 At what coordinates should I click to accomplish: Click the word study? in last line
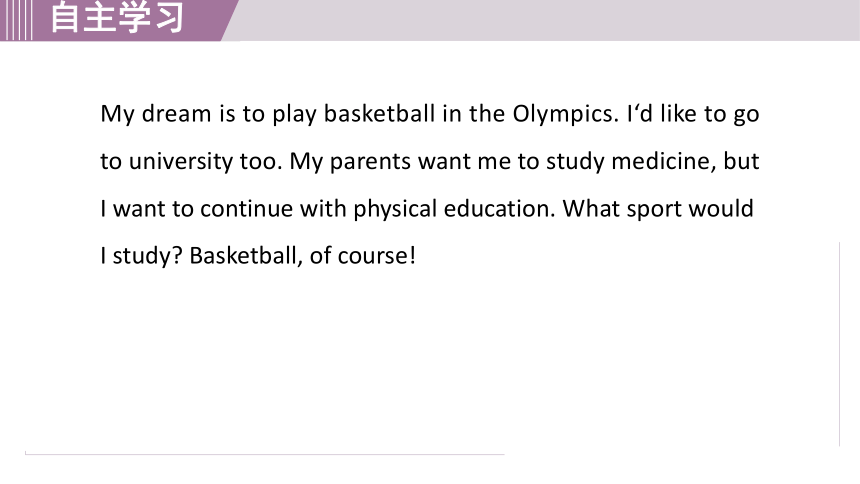click(x=148, y=257)
